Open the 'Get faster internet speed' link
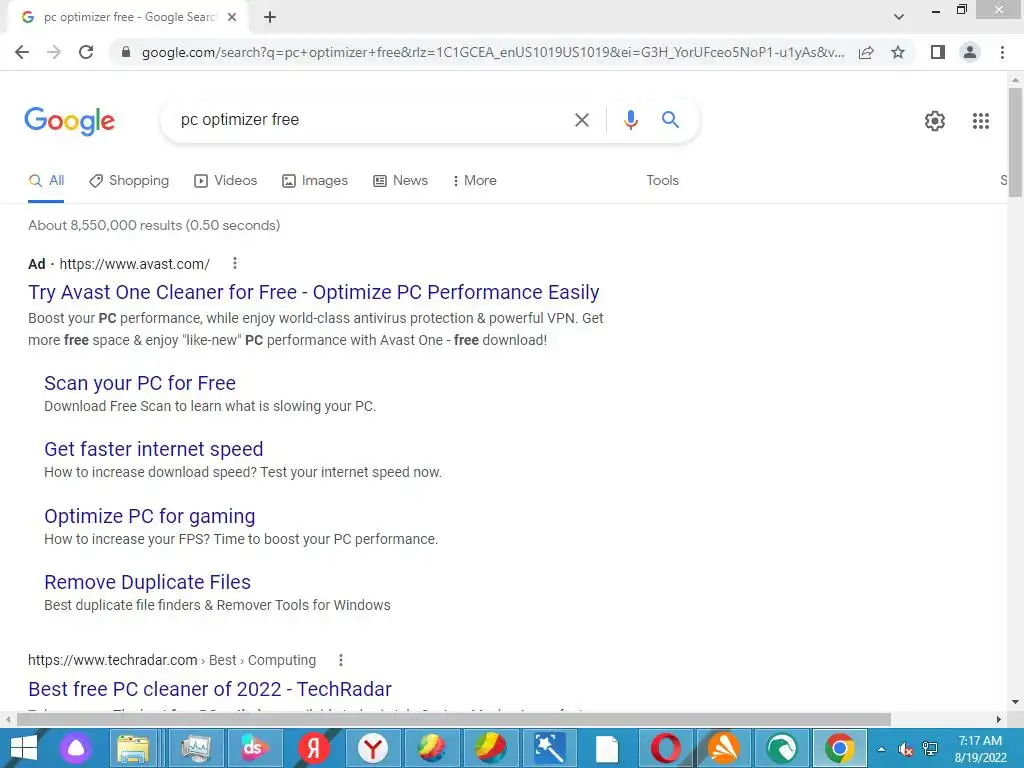Screen dimensions: 1024x768 tap(153, 449)
